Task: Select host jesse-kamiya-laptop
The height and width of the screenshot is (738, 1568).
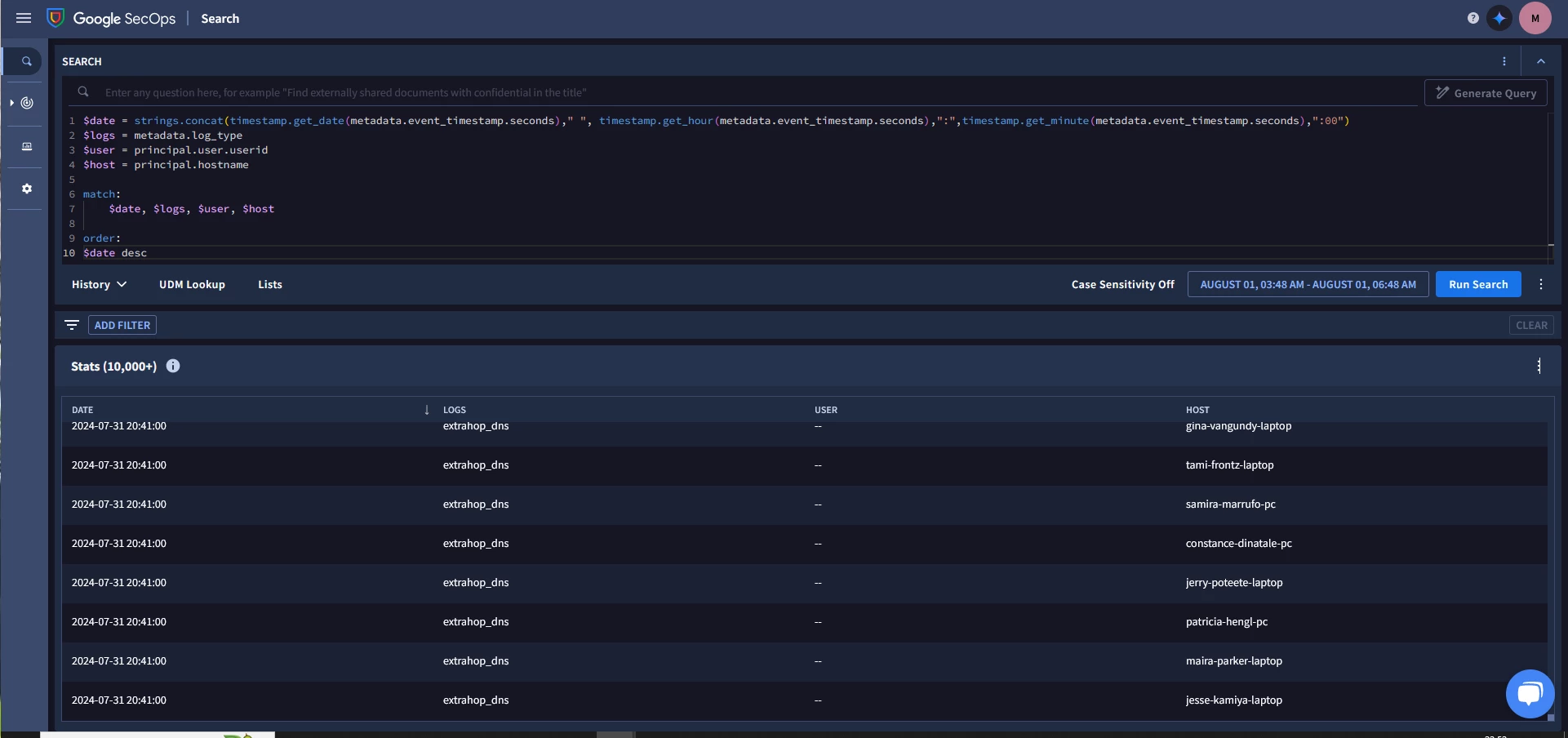Action: [1233, 700]
